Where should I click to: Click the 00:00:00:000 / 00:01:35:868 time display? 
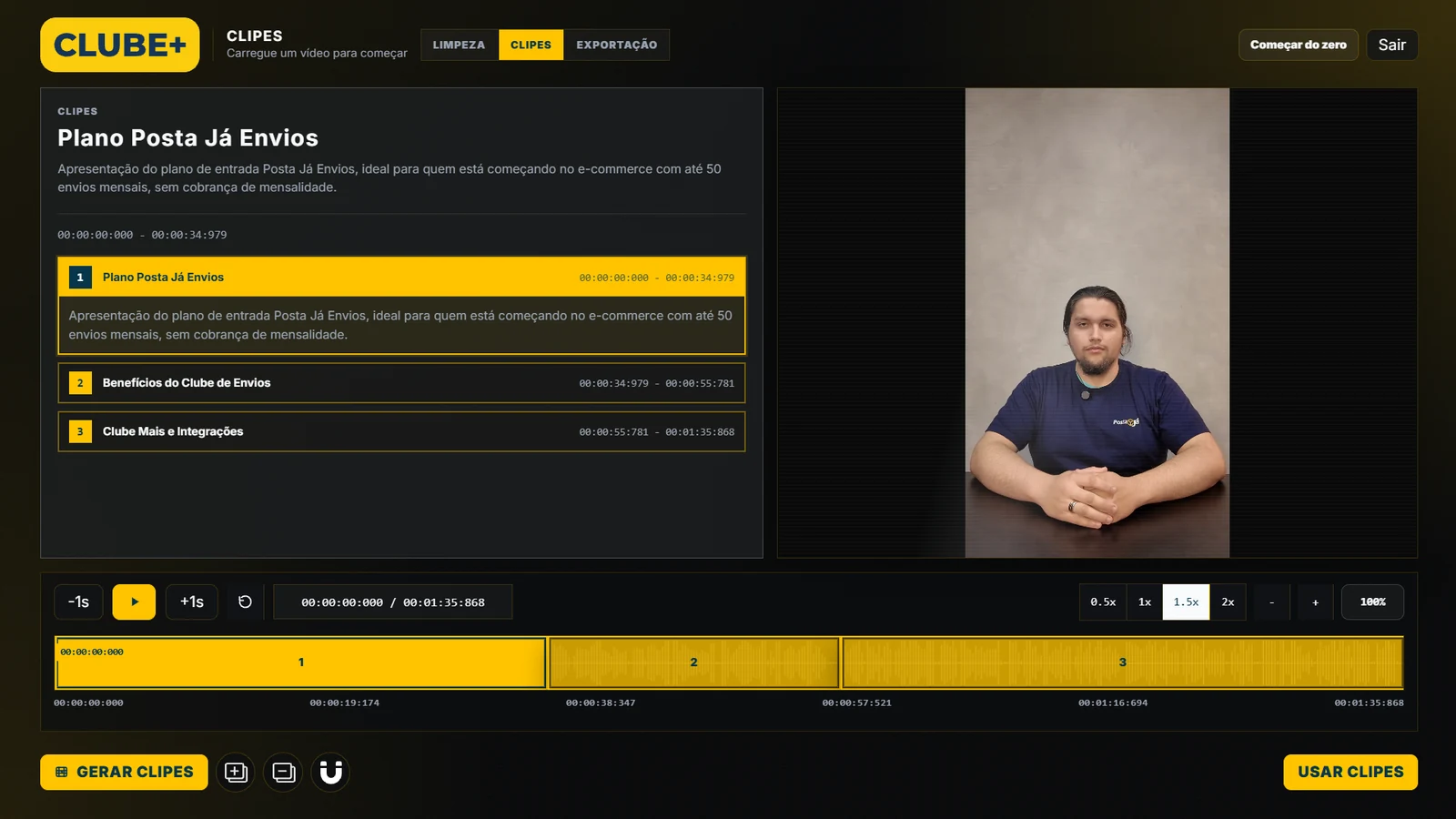click(x=393, y=602)
